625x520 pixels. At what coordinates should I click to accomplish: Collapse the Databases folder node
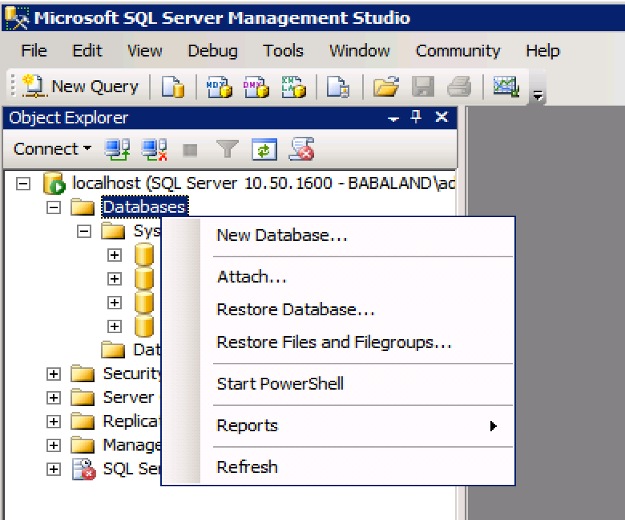[x=54, y=207]
